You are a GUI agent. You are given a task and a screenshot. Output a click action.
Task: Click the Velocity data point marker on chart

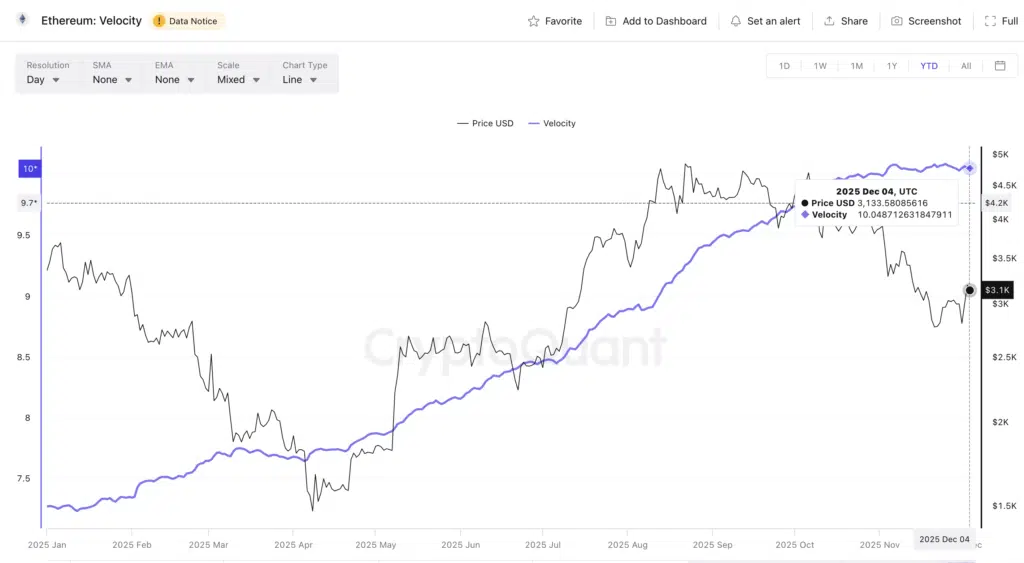pos(969,168)
